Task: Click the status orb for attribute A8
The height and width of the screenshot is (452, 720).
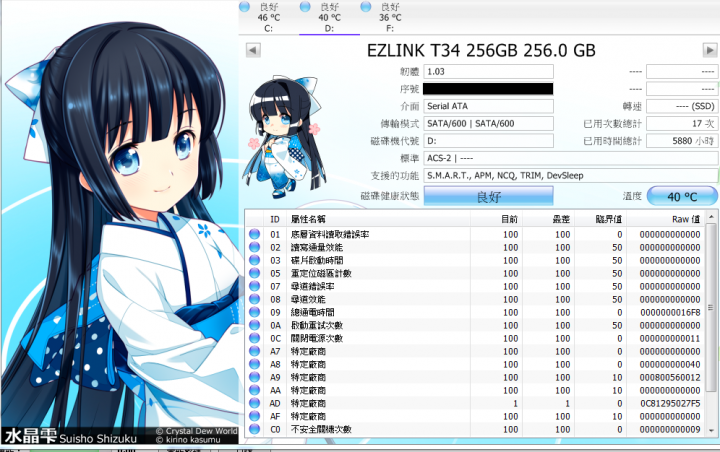Action: (x=254, y=364)
